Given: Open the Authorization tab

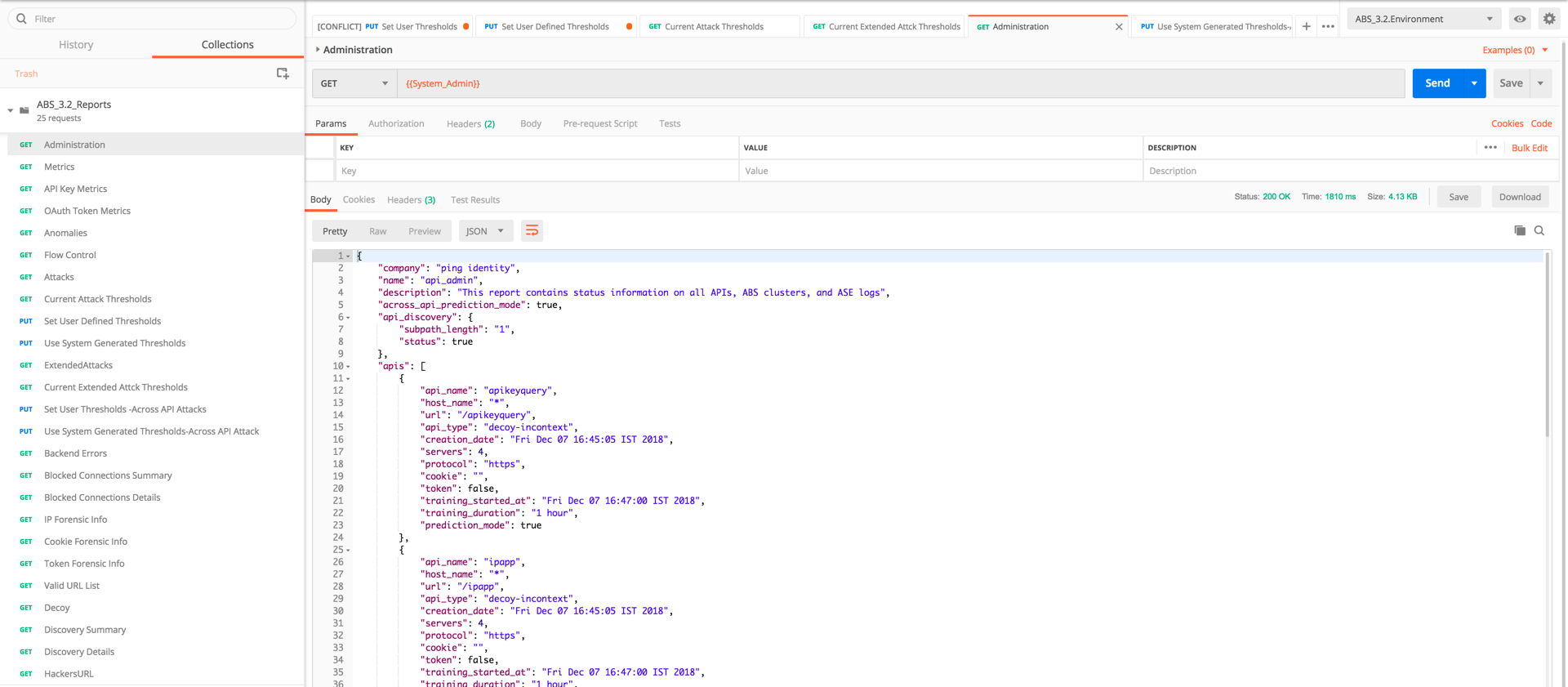Looking at the screenshot, I should pyautogui.click(x=396, y=123).
